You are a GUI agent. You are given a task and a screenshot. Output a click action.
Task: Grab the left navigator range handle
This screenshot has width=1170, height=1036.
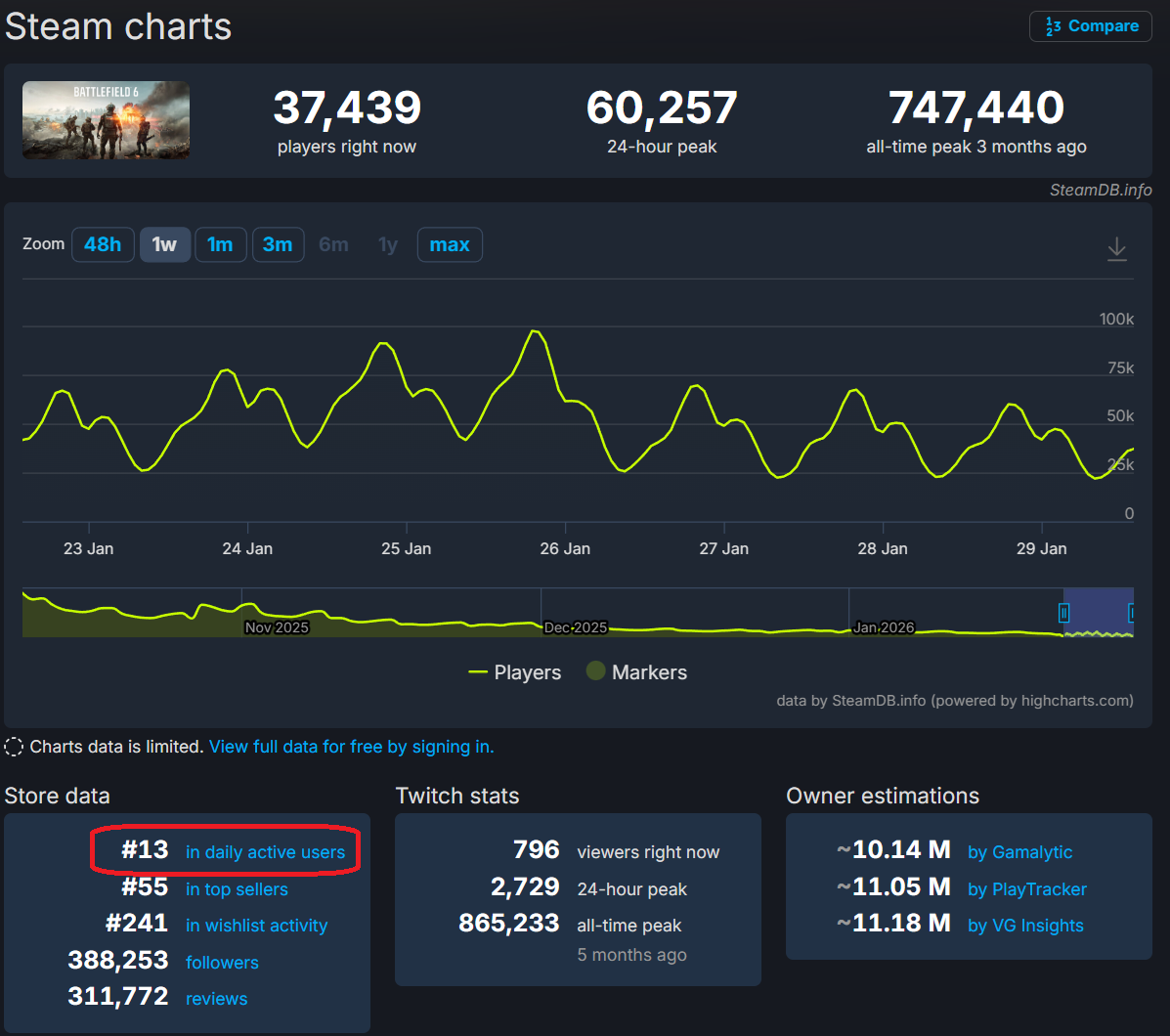click(1064, 613)
